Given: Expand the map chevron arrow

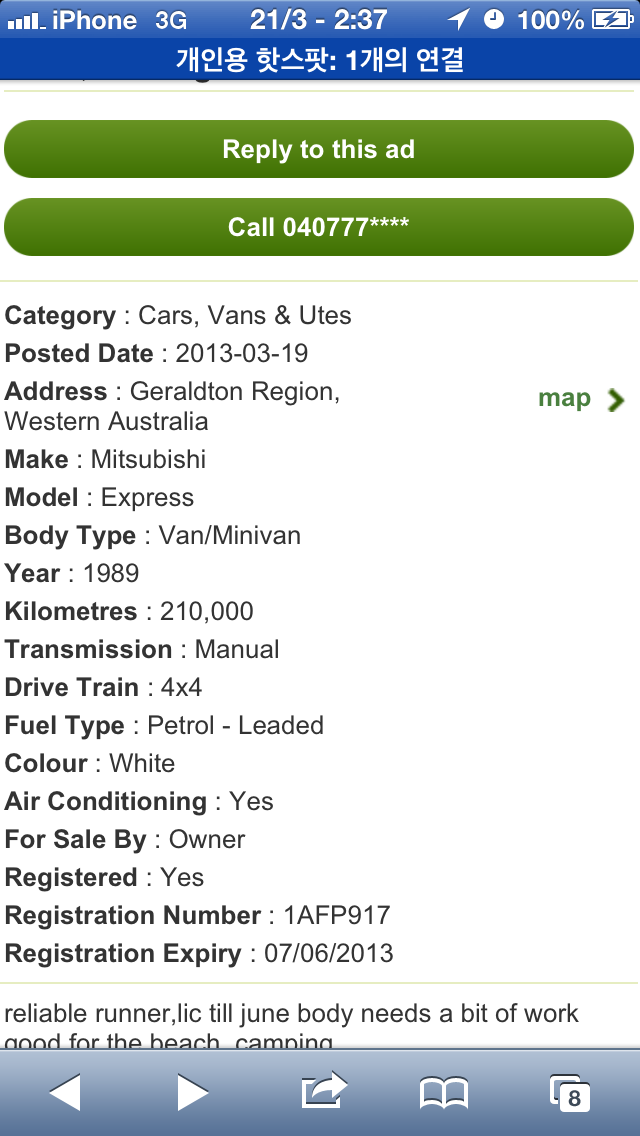Looking at the screenshot, I should pyautogui.click(x=616, y=400).
